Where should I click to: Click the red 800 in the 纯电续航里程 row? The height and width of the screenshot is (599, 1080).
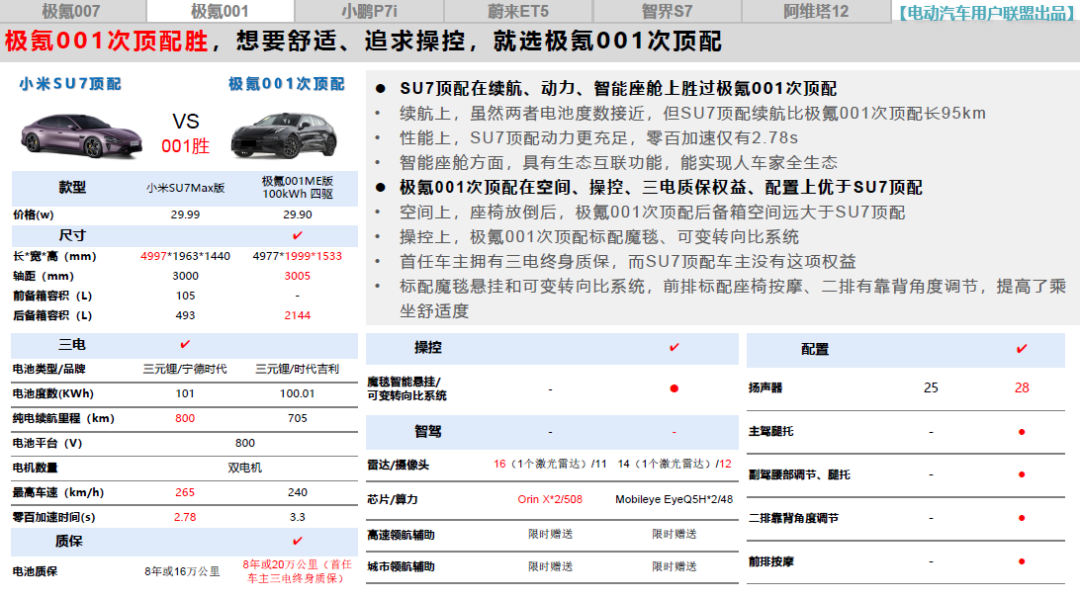[x=185, y=419]
